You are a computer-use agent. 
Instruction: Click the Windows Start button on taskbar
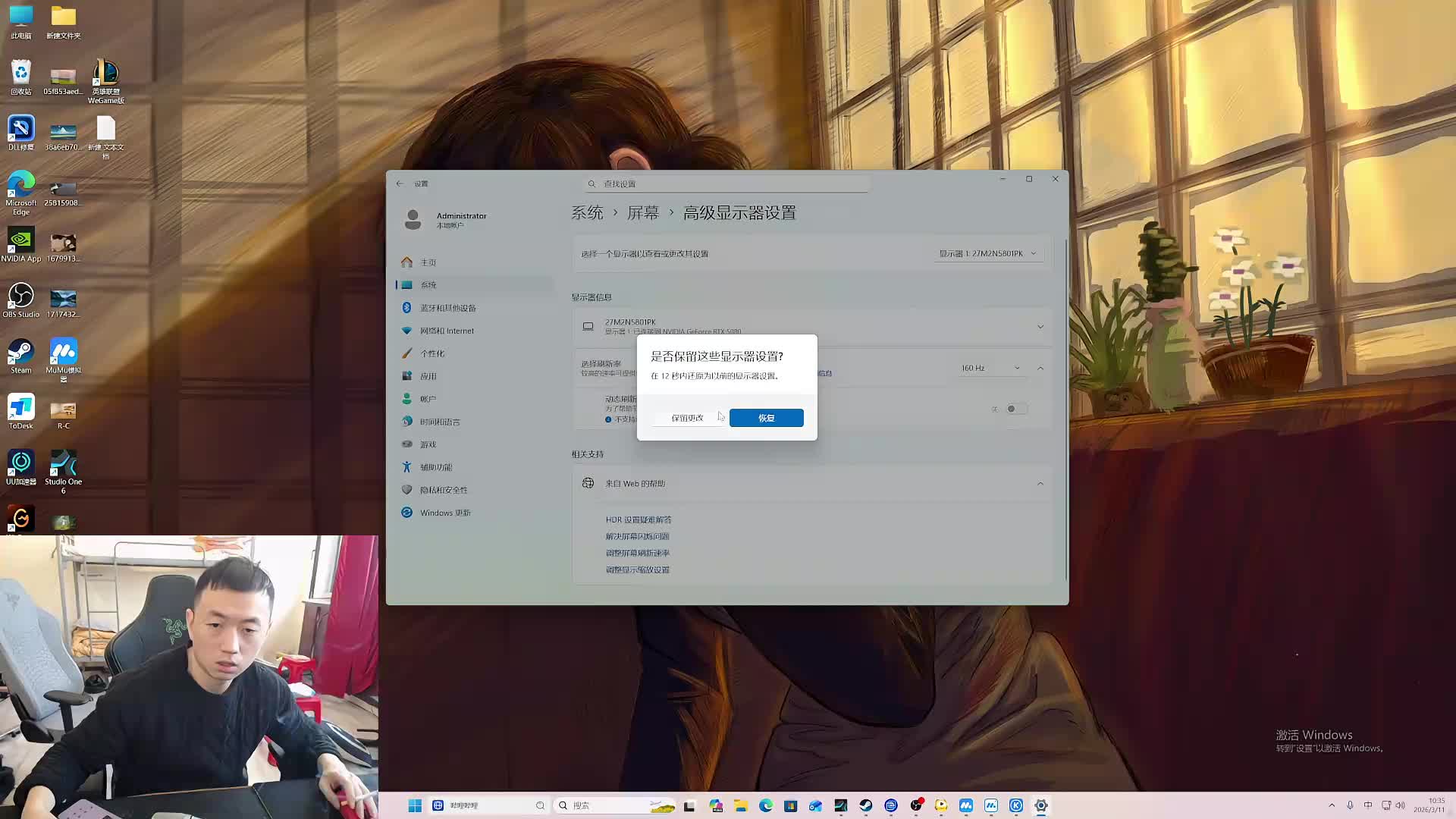(x=415, y=805)
